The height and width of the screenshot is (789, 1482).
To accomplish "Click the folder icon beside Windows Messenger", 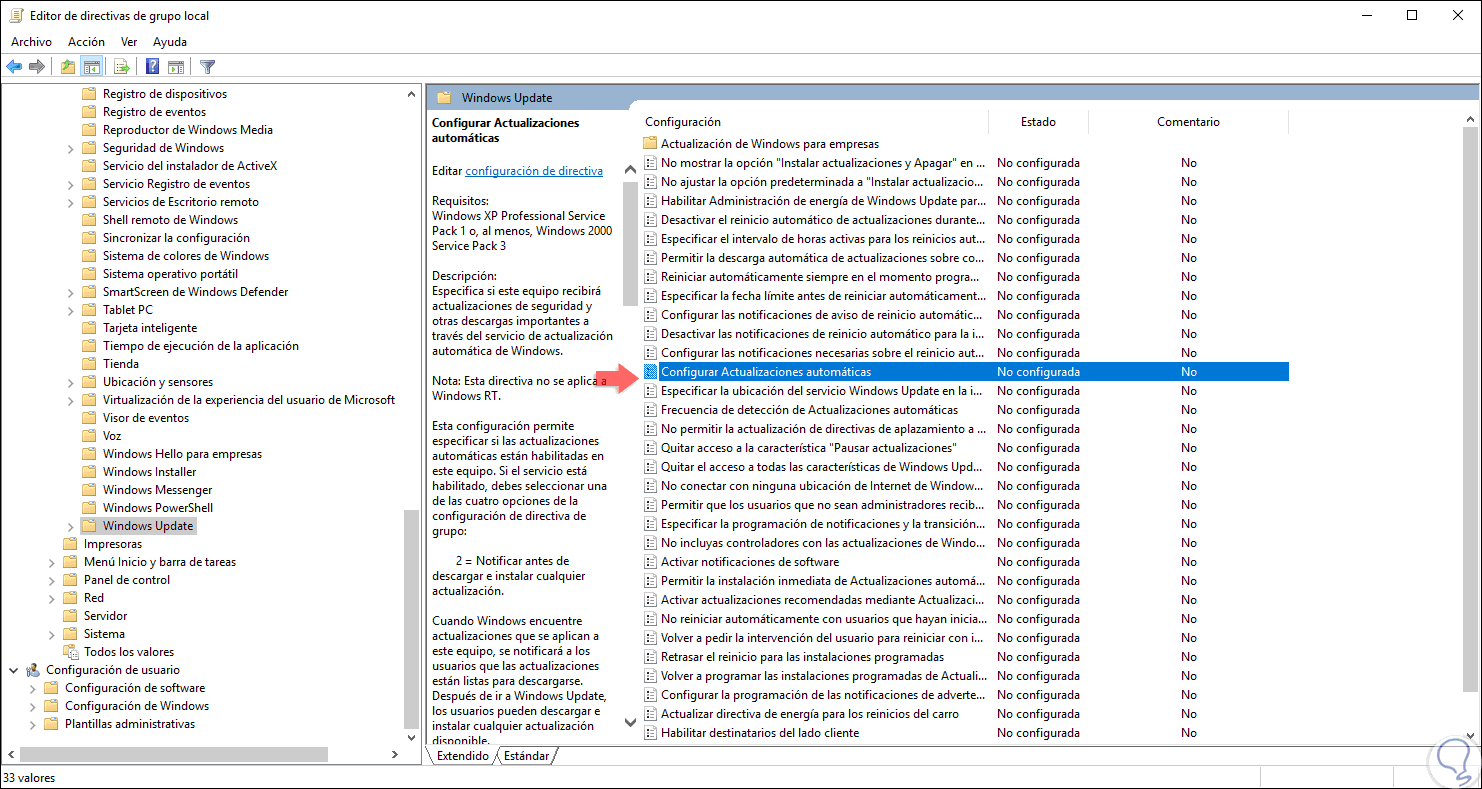I will 89,490.
